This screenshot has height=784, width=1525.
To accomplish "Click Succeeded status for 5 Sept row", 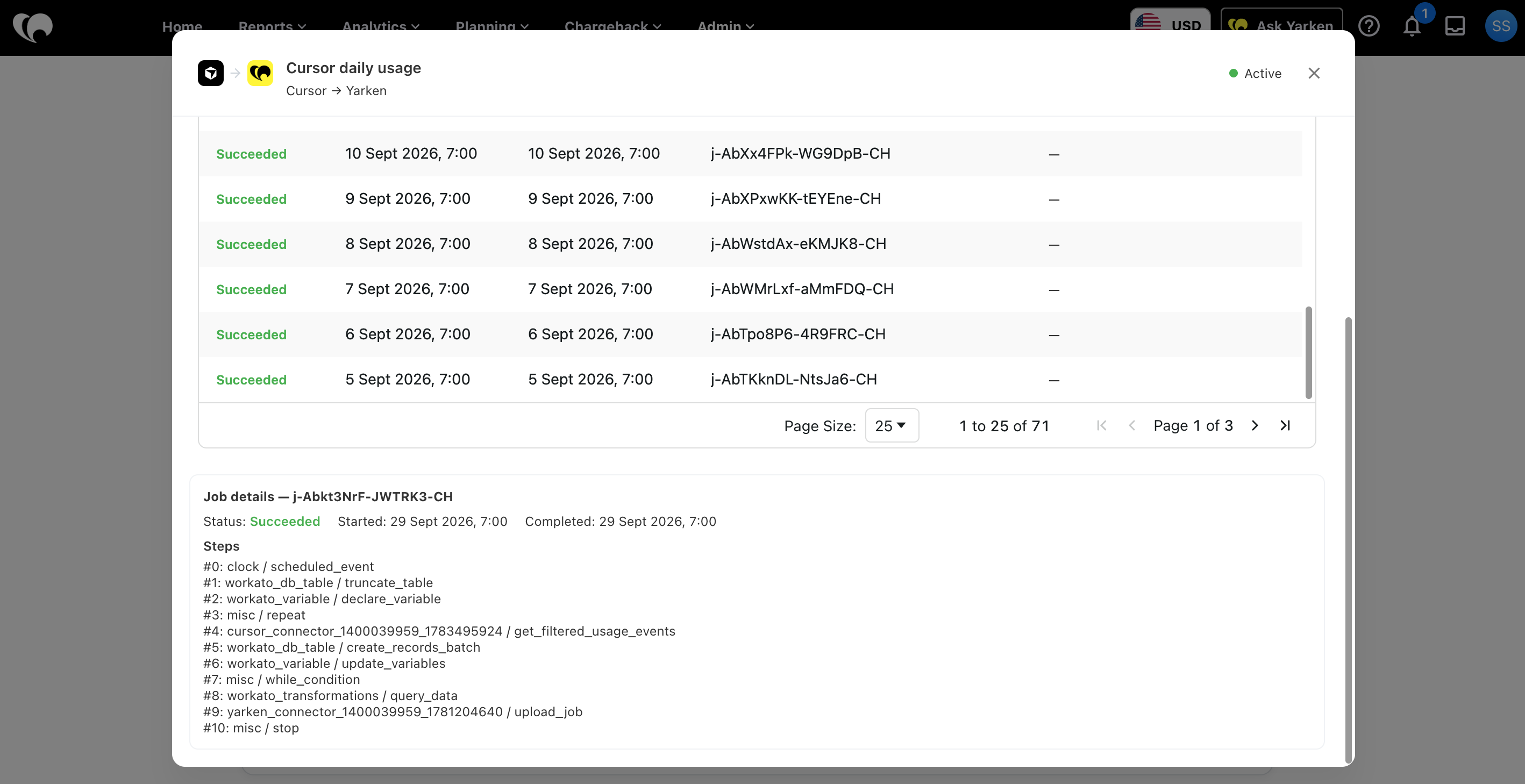I will 251,380.
